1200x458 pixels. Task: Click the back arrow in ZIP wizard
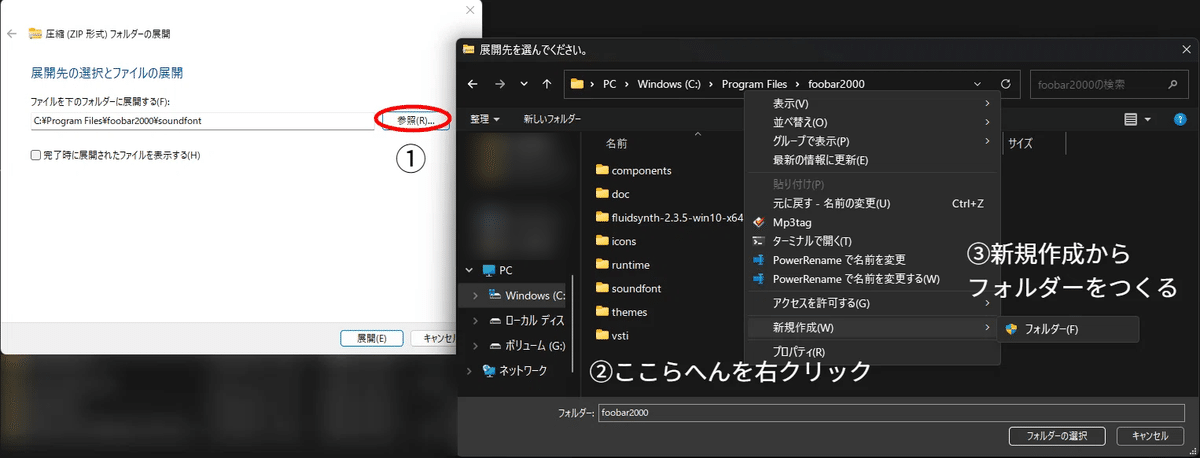tap(12, 33)
